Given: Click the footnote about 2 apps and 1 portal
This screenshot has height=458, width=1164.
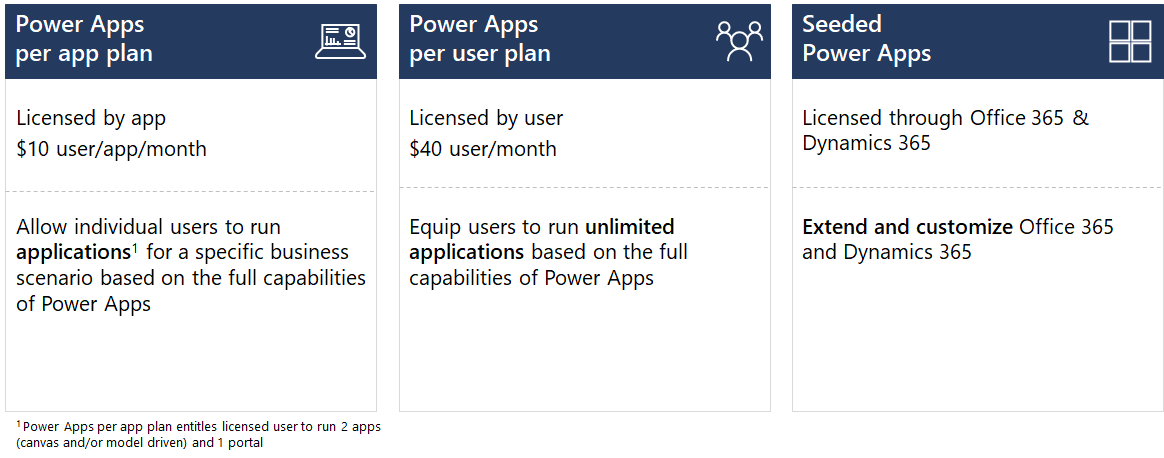Looking at the screenshot, I should point(200,434).
